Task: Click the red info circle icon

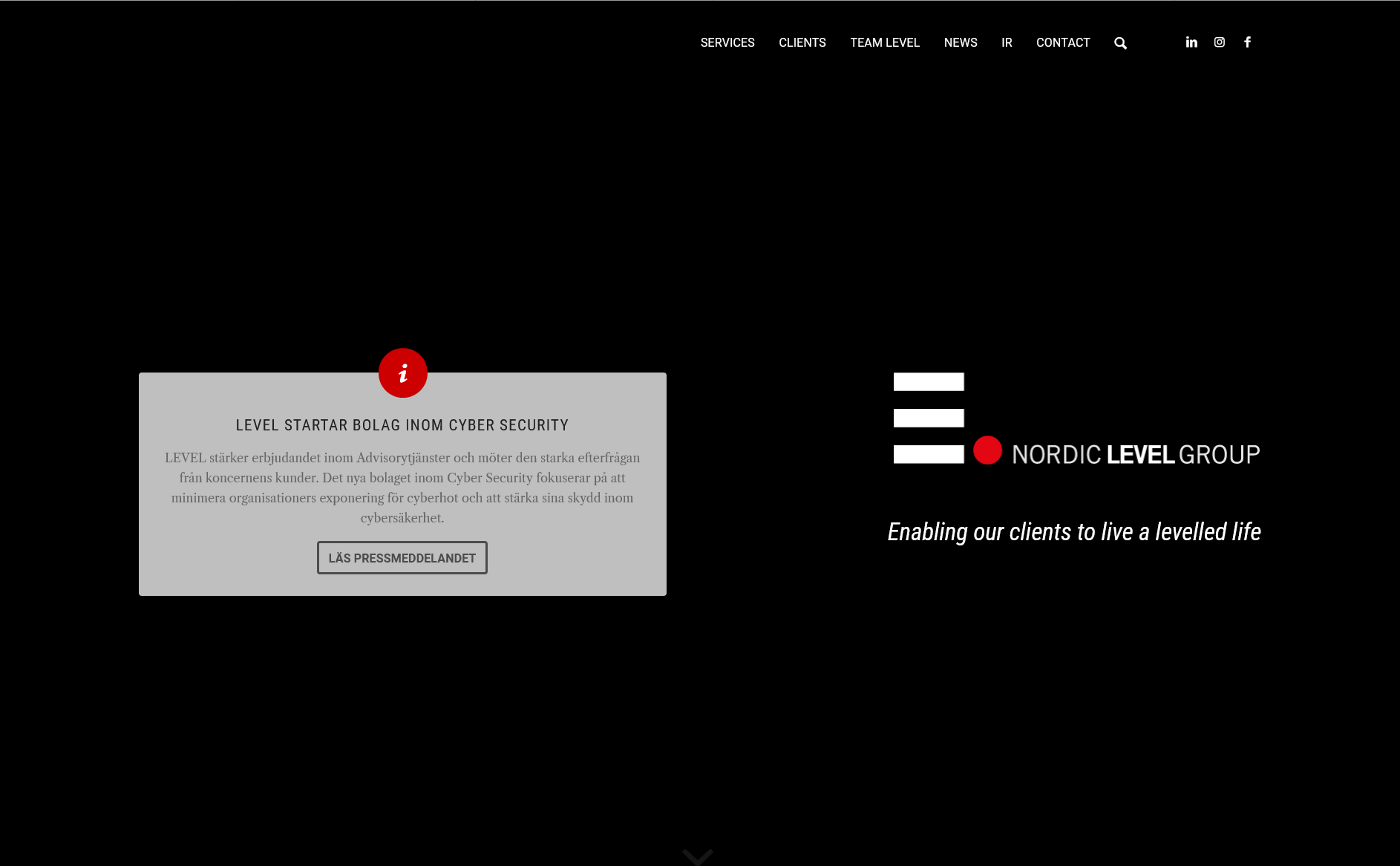Action: pos(402,373)
